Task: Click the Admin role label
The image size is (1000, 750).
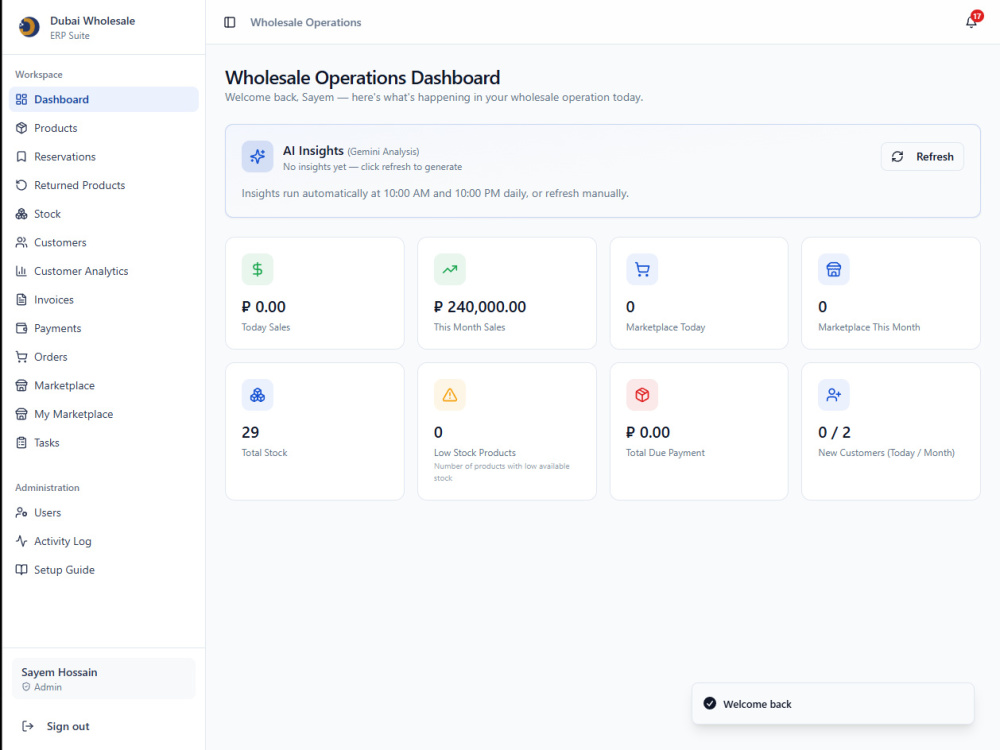Action: pyautogui.click(x=48, y=687)
